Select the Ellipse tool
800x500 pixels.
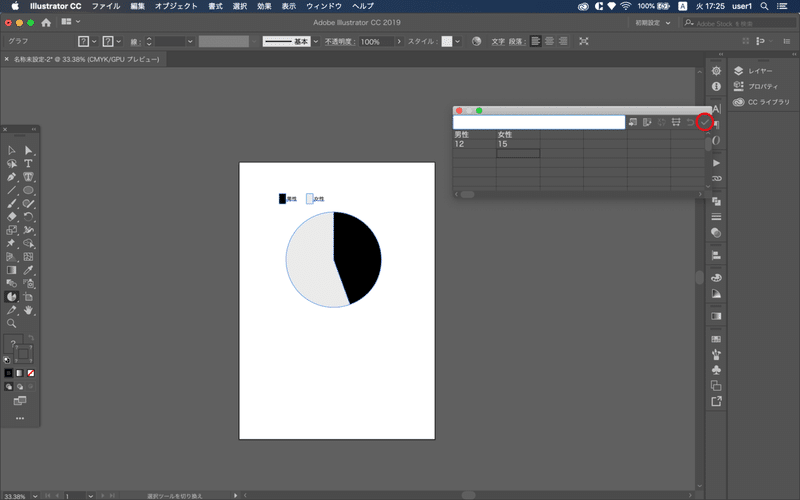pyautogui.click(x=28, y=190)
